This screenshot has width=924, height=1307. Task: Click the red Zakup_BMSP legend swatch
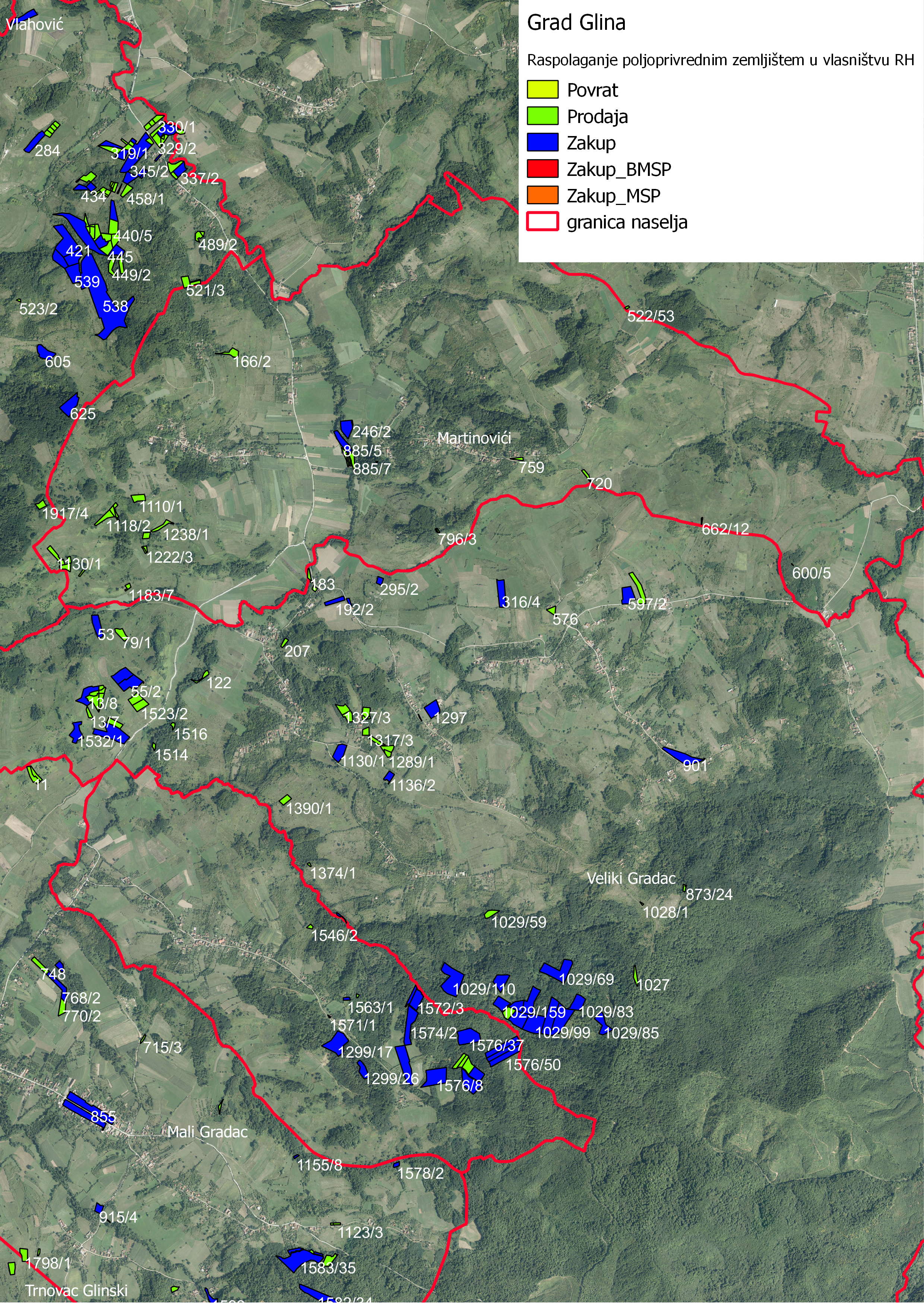click(x=542, y=169)
